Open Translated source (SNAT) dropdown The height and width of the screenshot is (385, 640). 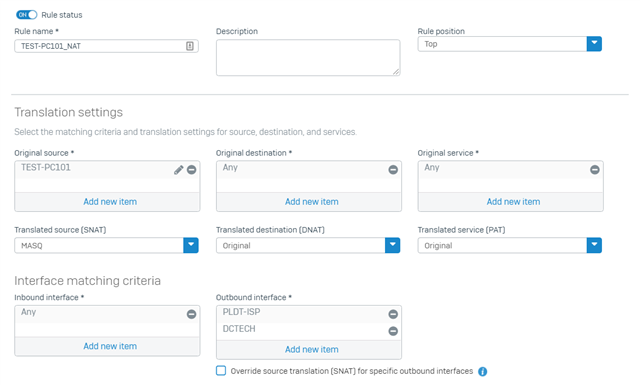point(106,245)
